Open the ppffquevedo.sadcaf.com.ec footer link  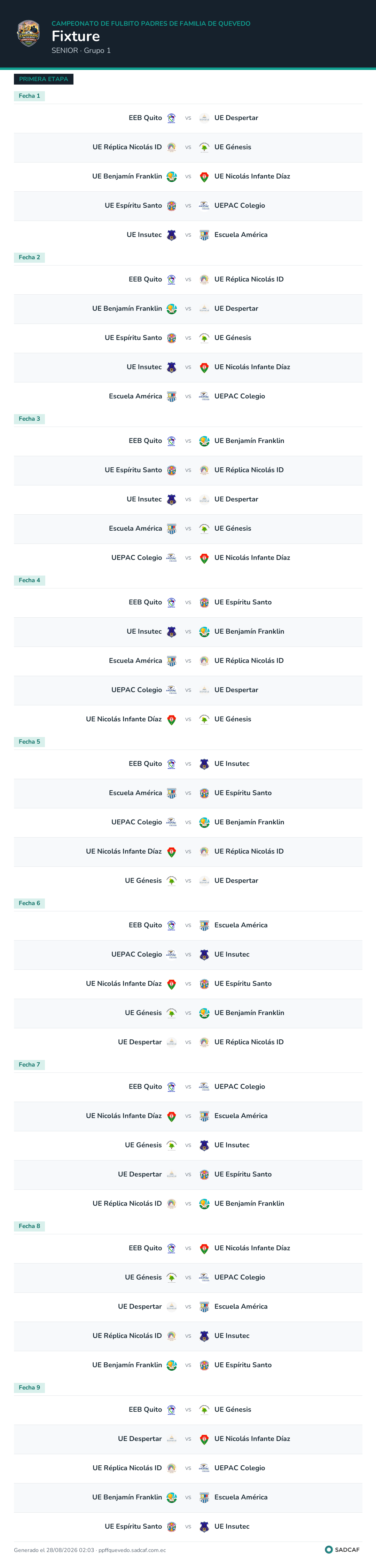(132, 1550)
